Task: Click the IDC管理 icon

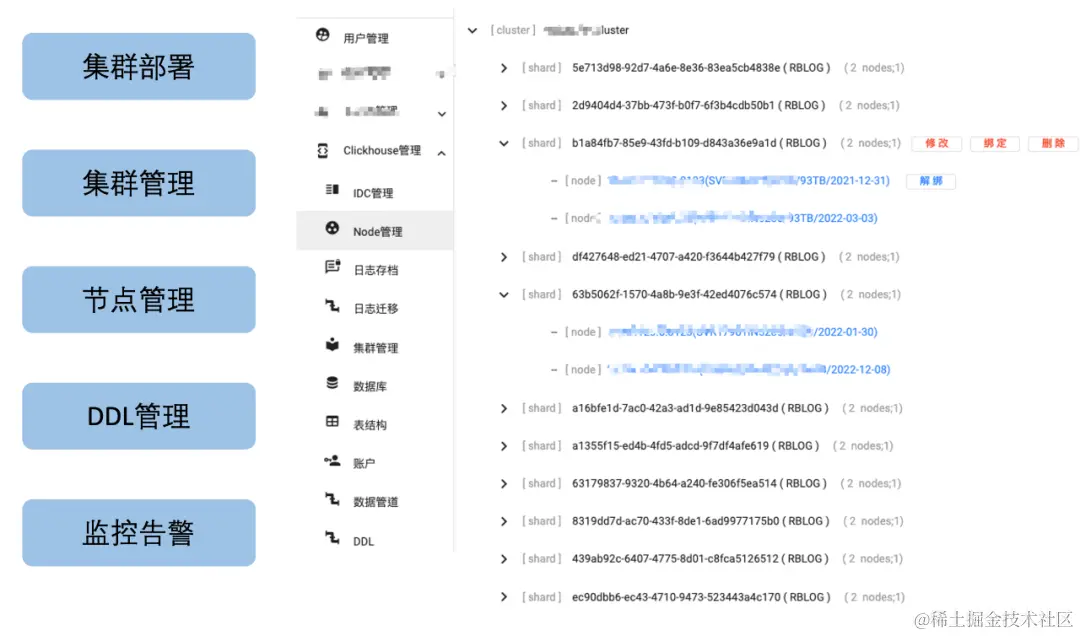Action: (x=332, y=189)
